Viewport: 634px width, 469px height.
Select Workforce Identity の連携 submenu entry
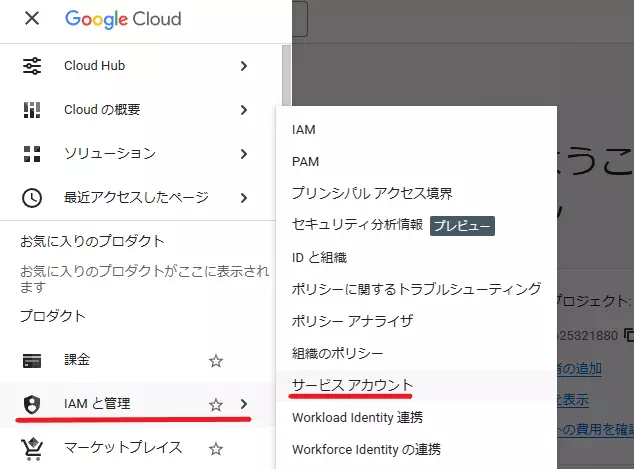click(416, 449)
